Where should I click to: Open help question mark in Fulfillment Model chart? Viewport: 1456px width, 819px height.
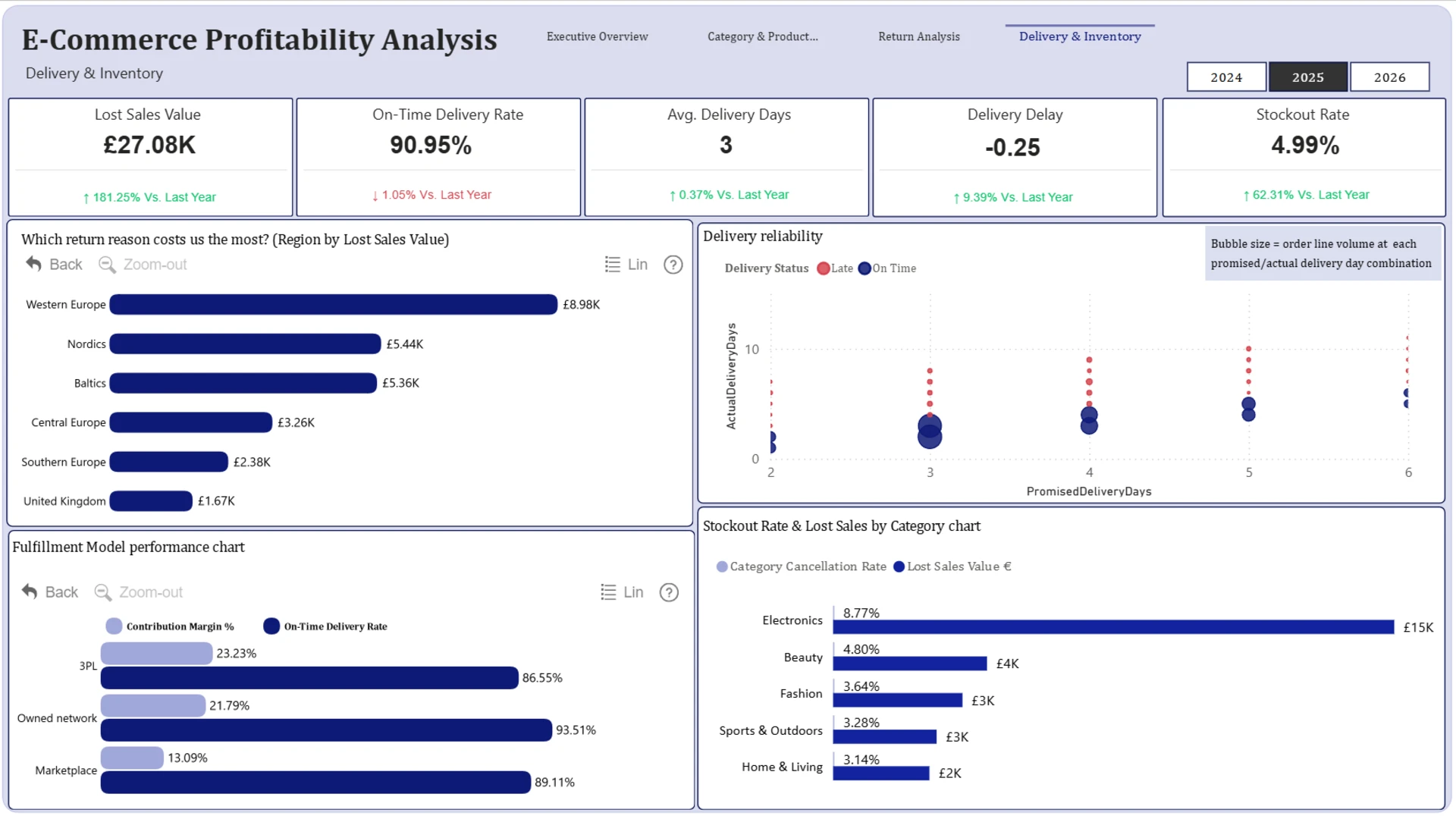click(x=669, y=592)
